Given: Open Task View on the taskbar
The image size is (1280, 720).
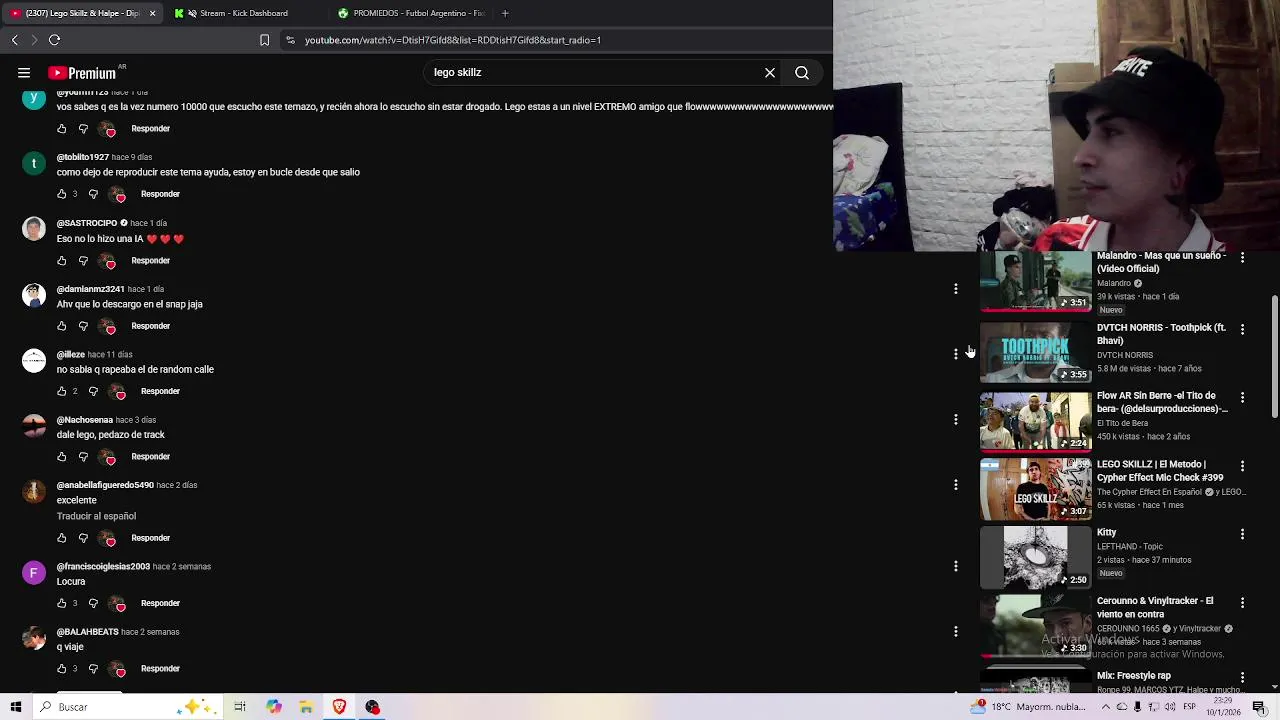Looking at the screenshot, I should coord(240,707).
